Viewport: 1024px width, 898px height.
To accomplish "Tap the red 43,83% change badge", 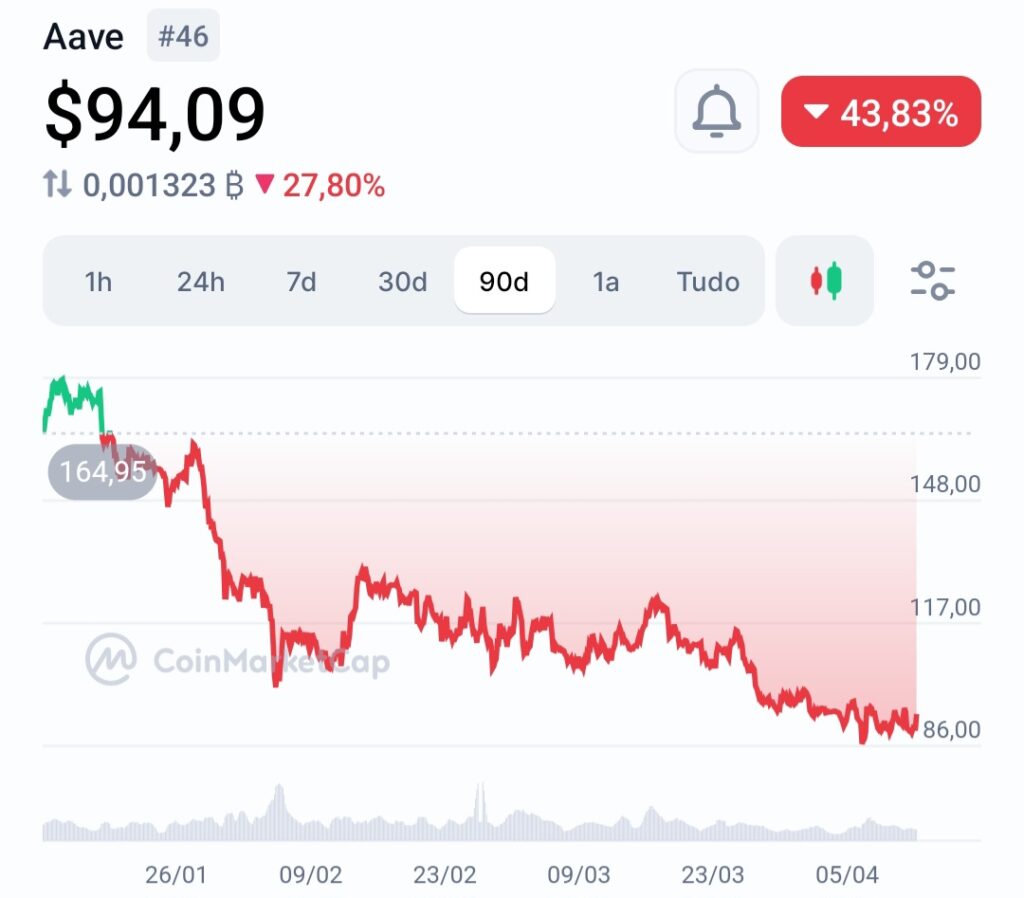I will point(881,112).
